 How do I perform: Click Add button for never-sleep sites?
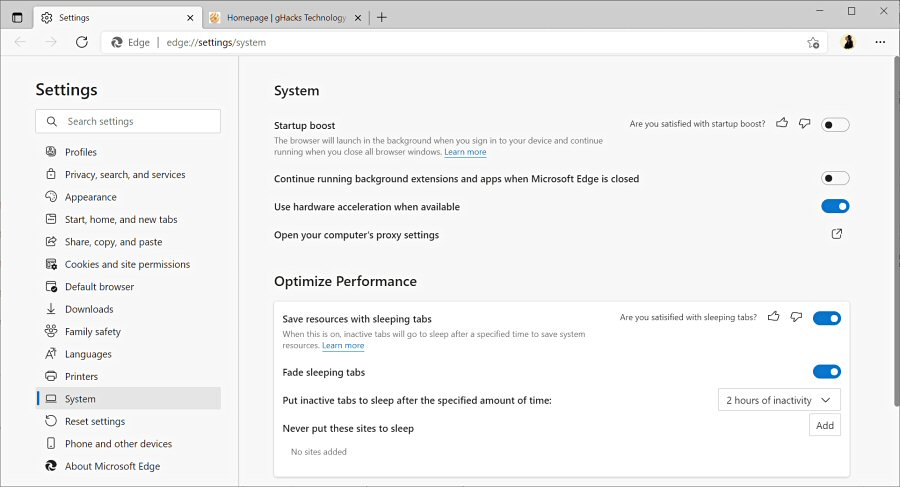(x=825, y=425)
